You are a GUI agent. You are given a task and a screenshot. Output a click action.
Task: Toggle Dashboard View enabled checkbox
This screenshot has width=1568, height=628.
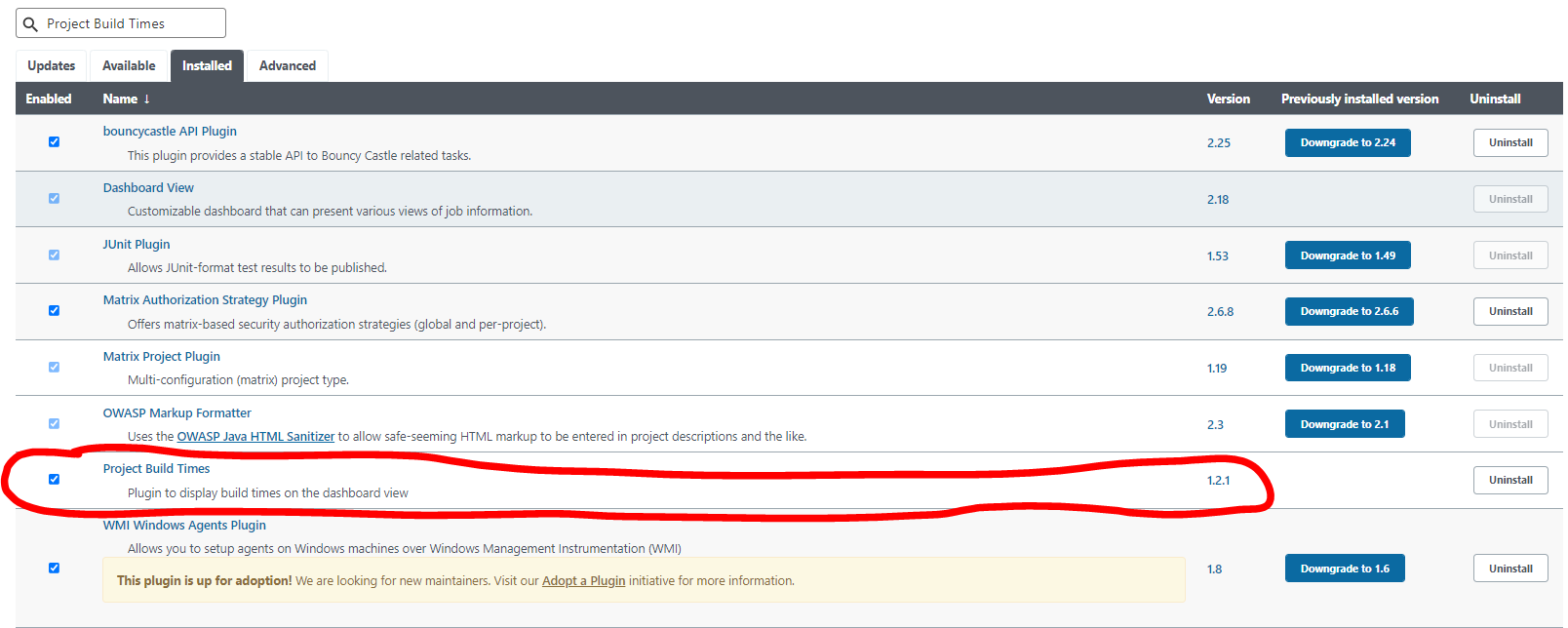(x=54, y=198)
